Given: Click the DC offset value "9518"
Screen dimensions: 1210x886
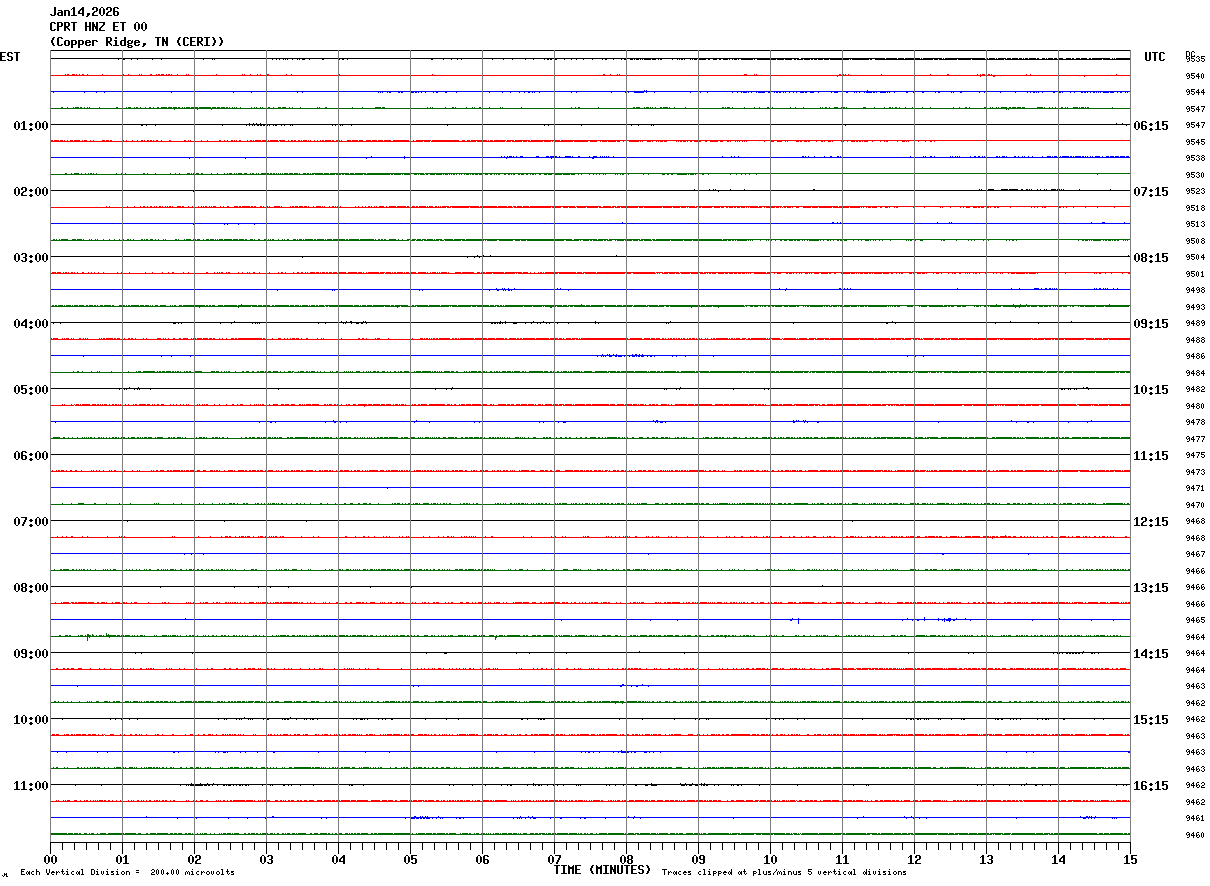Looking at the screenshot, I should pyautogui.click(x=1195, y=208).
